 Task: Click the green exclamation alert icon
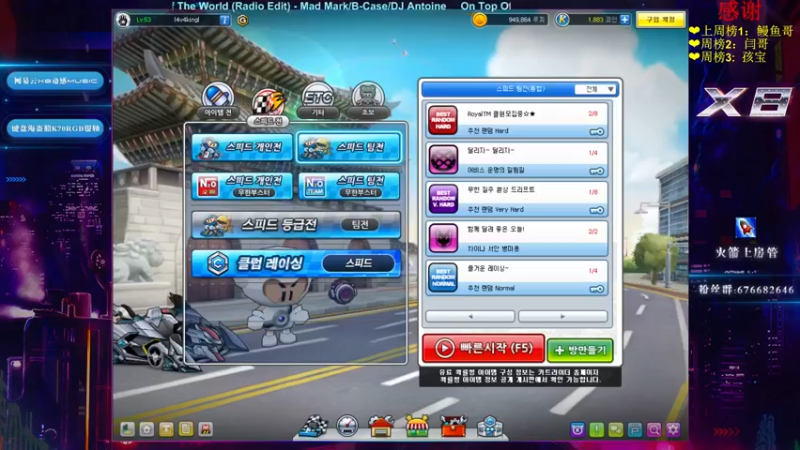596,430
